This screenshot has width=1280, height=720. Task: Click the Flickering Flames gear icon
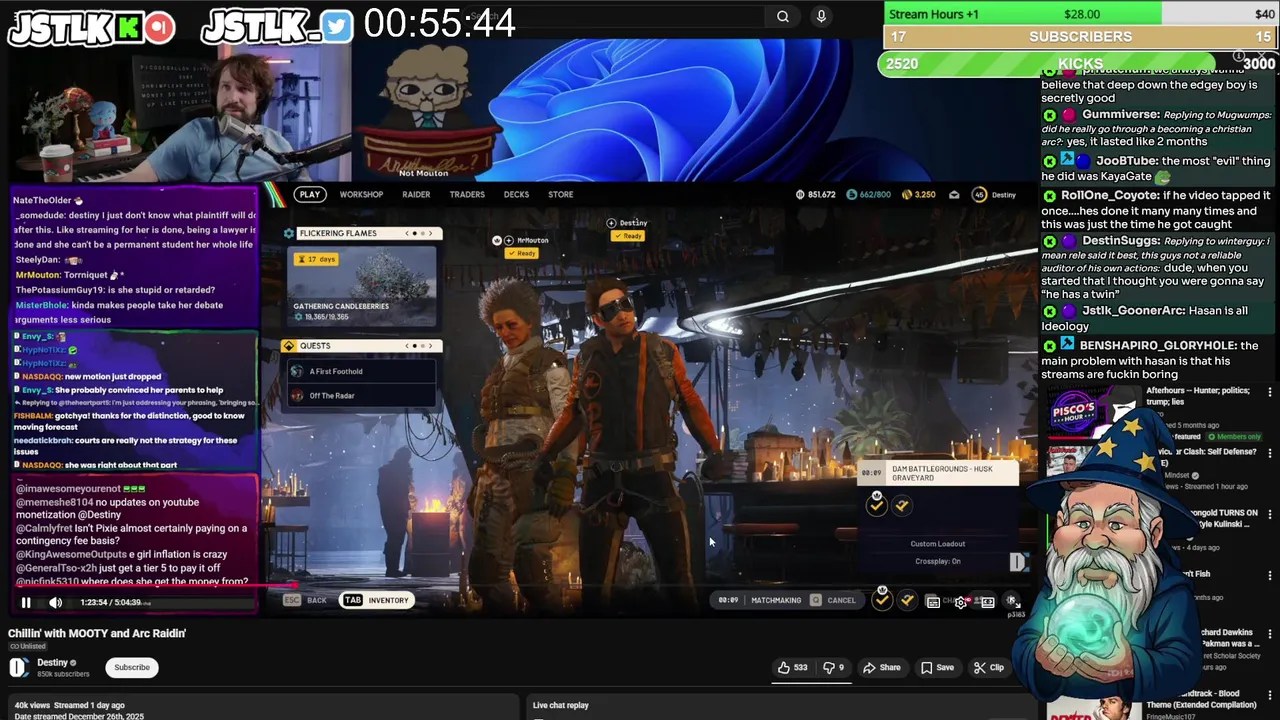coord(289,233)
